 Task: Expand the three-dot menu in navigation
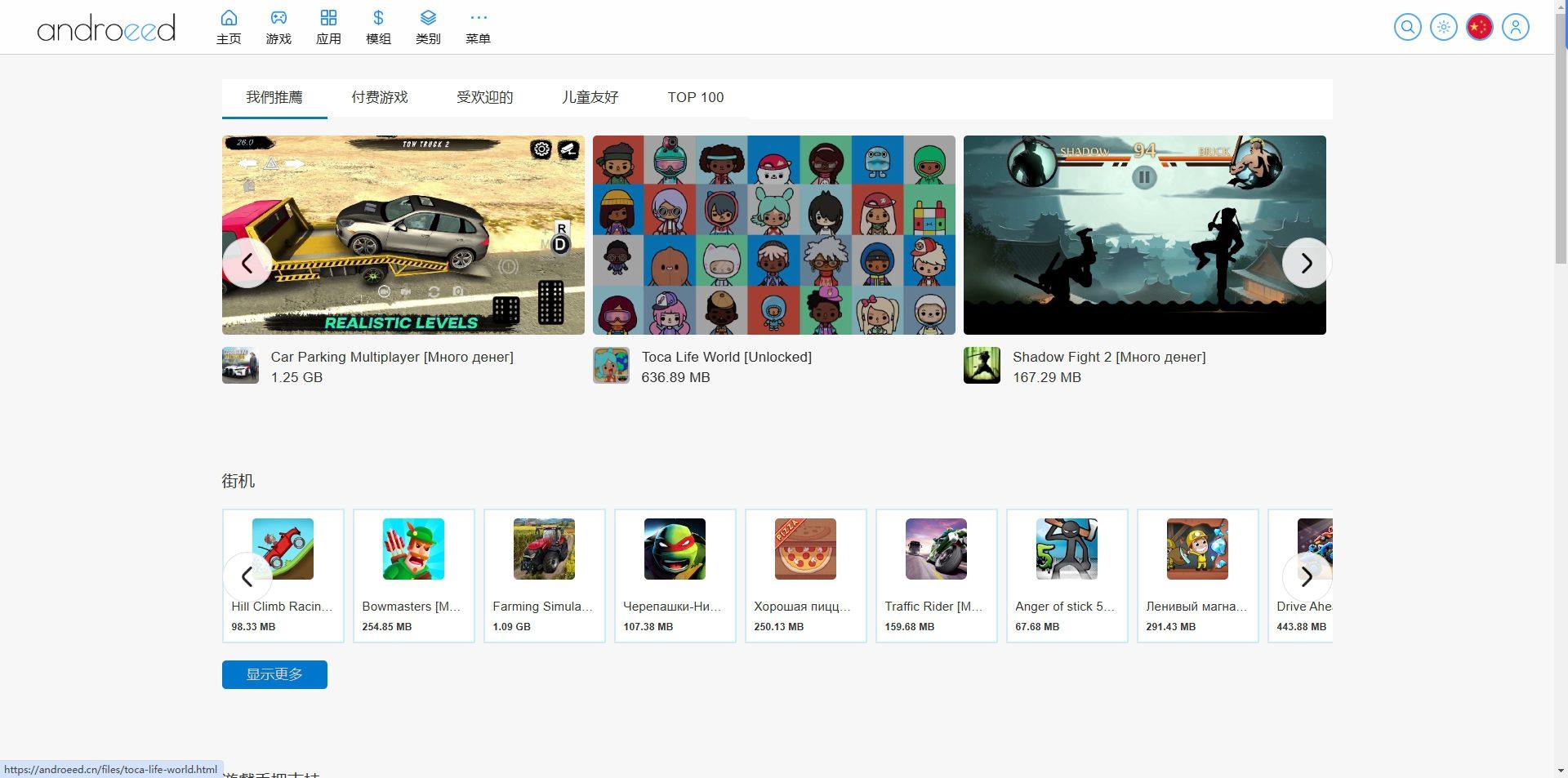click(478, 27)
